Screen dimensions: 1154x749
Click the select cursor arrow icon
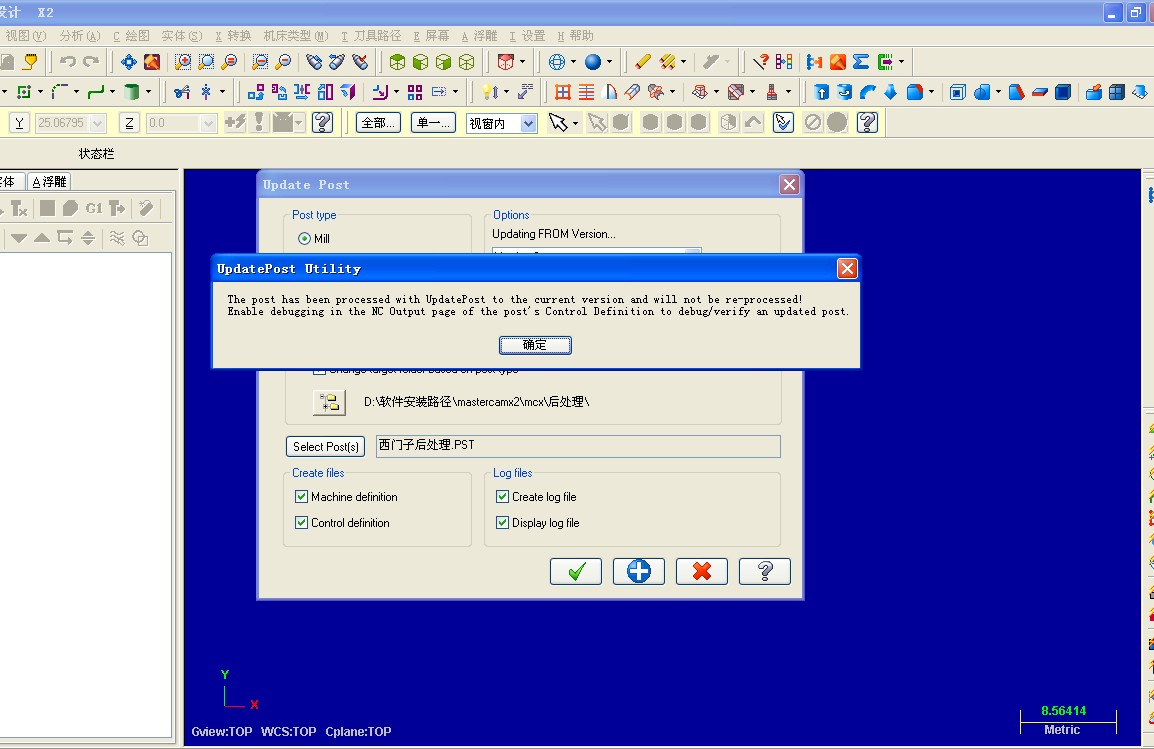click(x=558, y=122)
